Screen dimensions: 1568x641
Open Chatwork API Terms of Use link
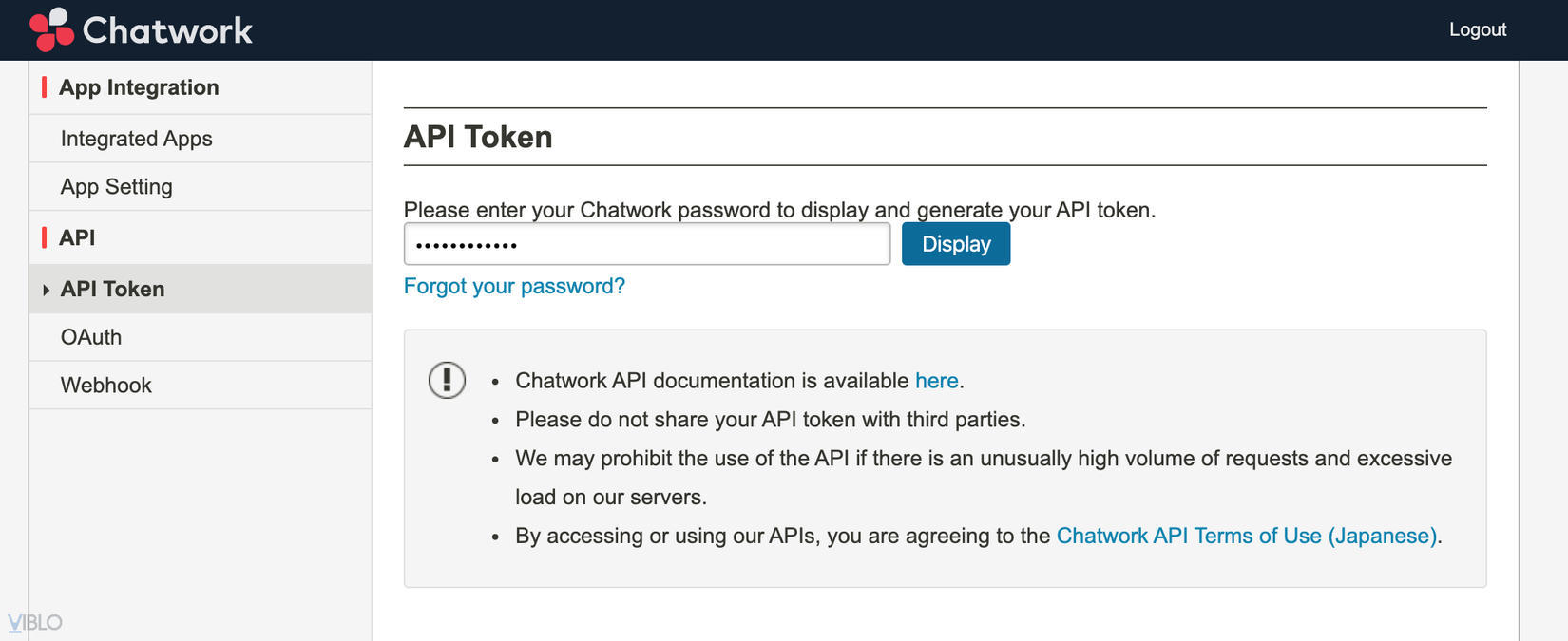click(1246, 536)
